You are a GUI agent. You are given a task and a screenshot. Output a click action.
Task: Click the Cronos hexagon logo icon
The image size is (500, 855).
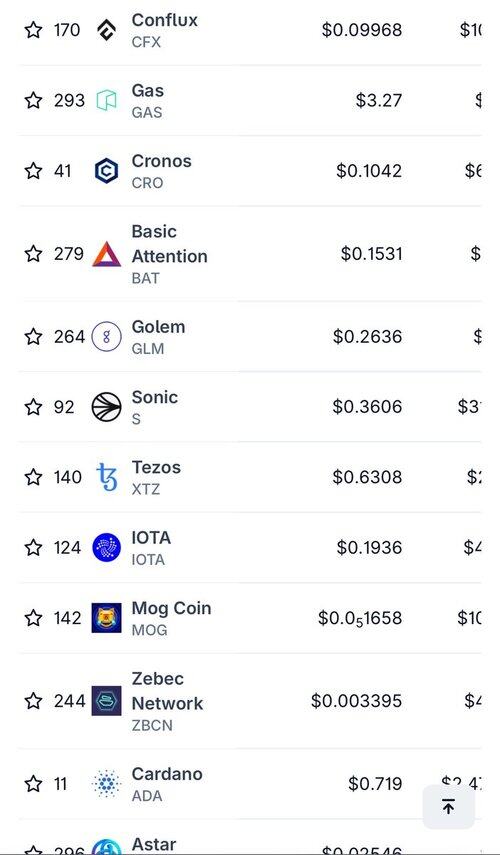click(106, 171)
